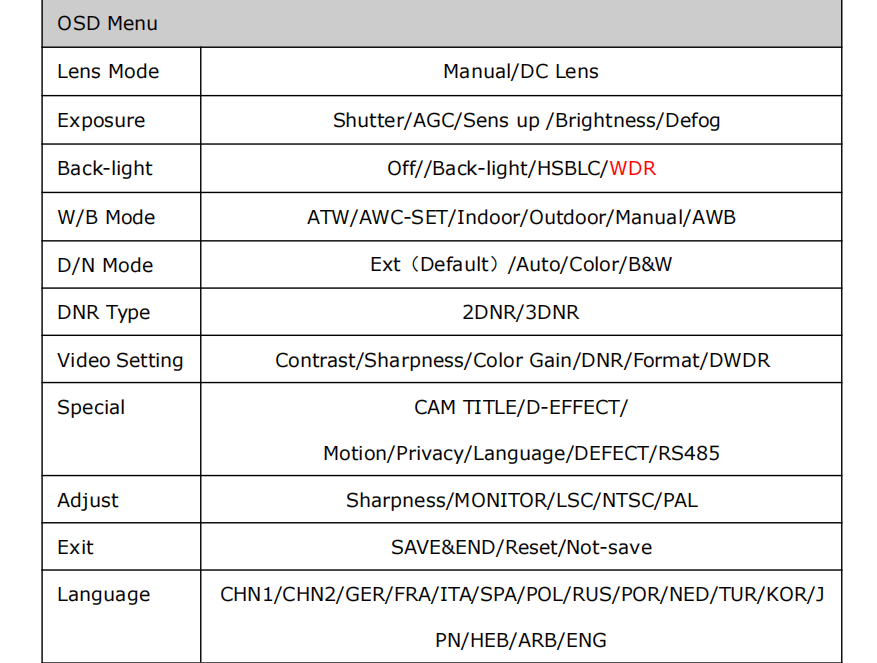Click the OSD Menu table header
Viewport: 877px width, 663px height.
[x=107, y=24]
